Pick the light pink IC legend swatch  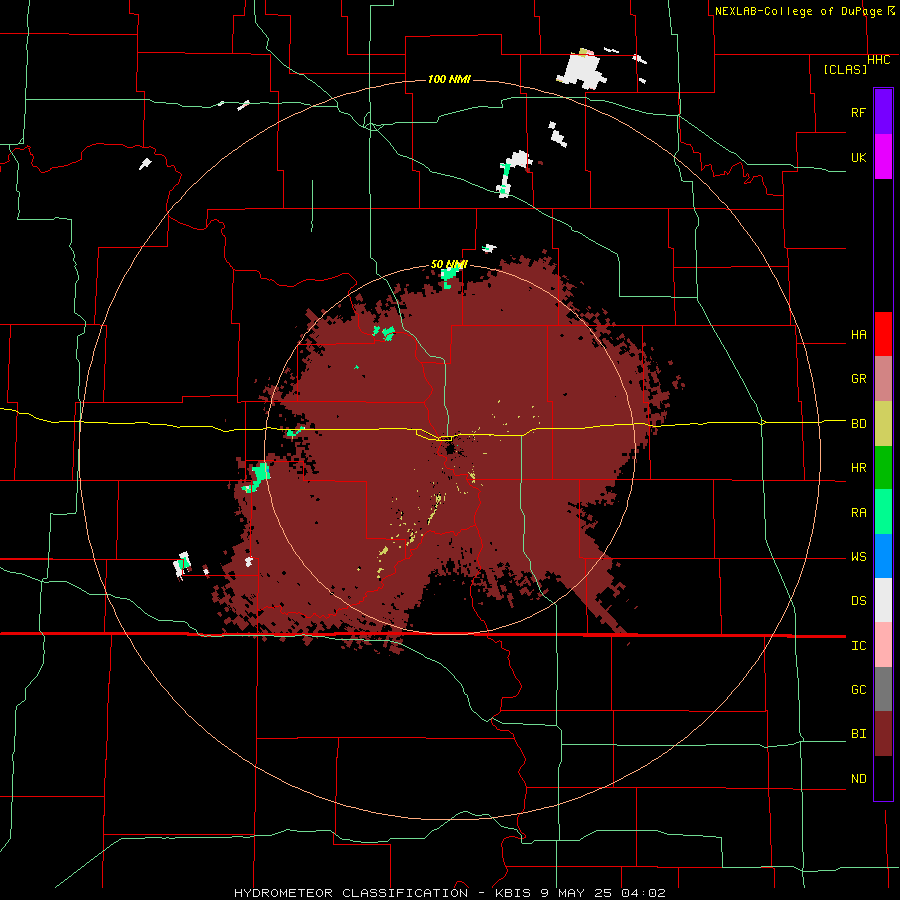(x=883, y=645)
